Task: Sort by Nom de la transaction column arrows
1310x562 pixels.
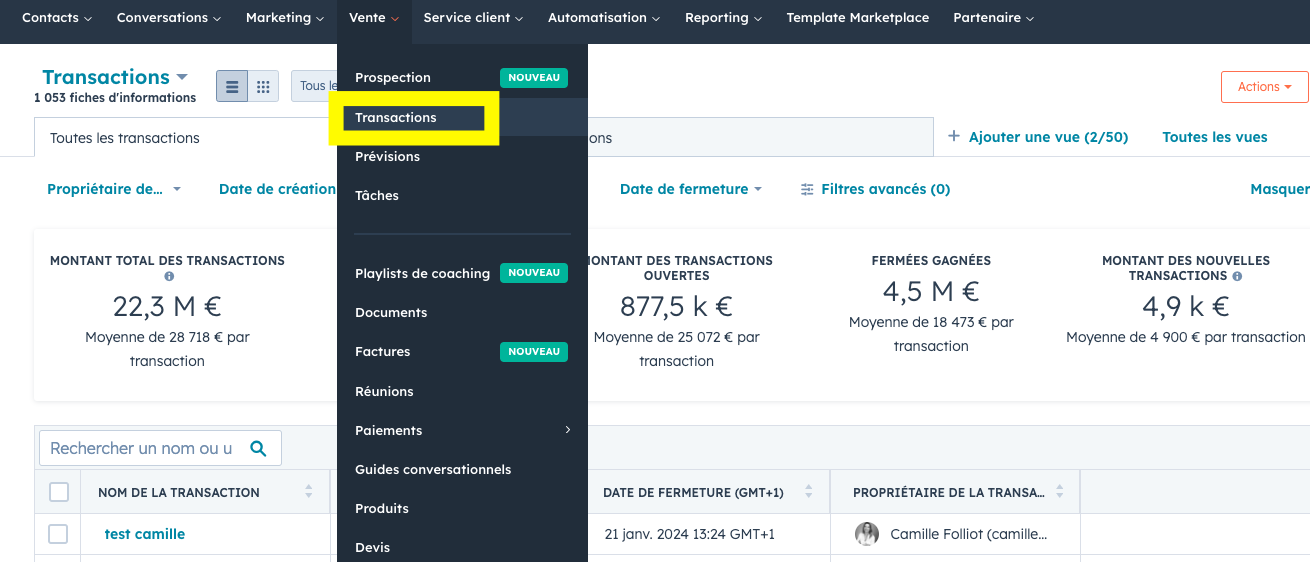Action: coord(309,492)
